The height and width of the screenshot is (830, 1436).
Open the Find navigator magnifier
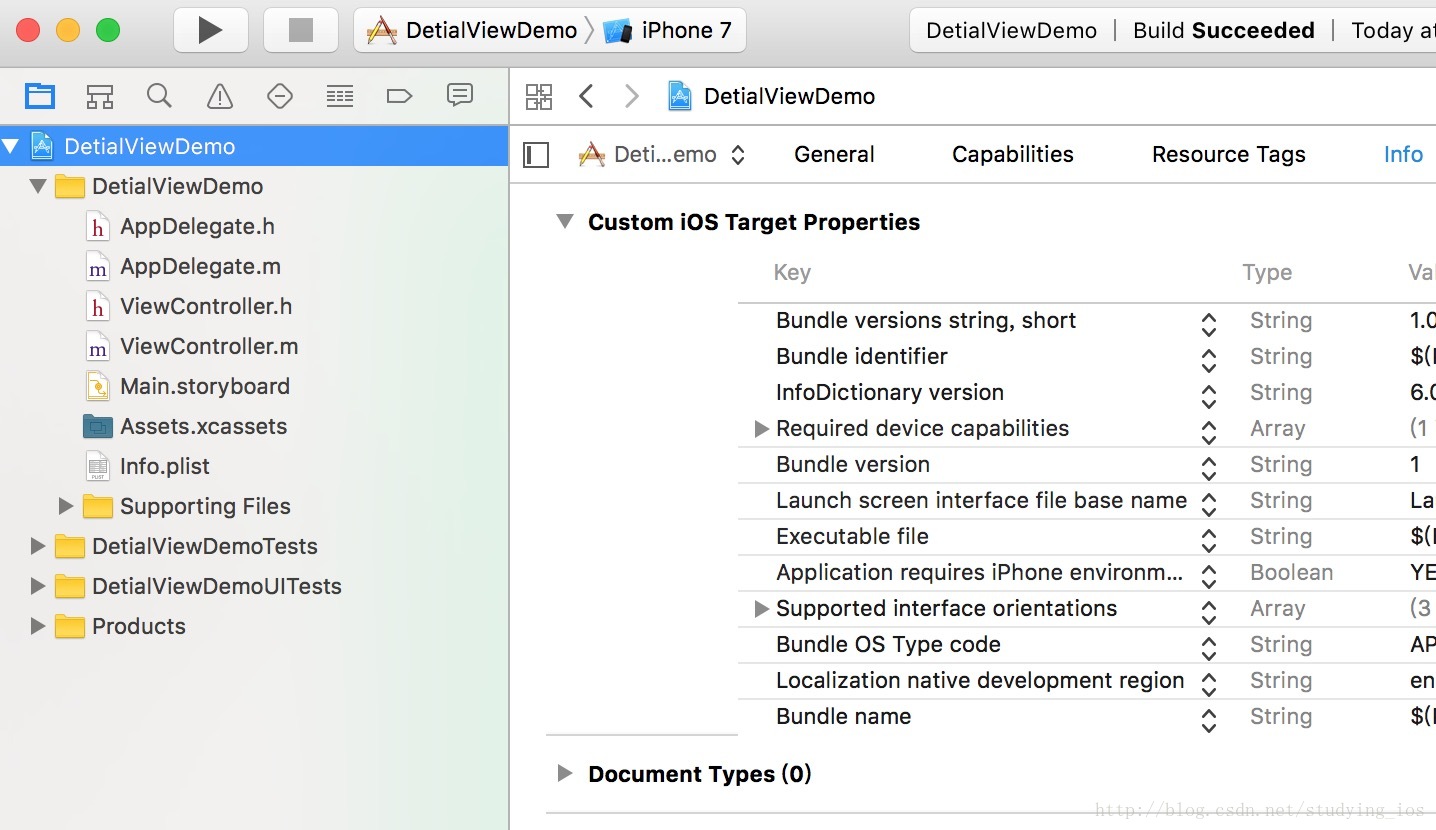[159, 96]
